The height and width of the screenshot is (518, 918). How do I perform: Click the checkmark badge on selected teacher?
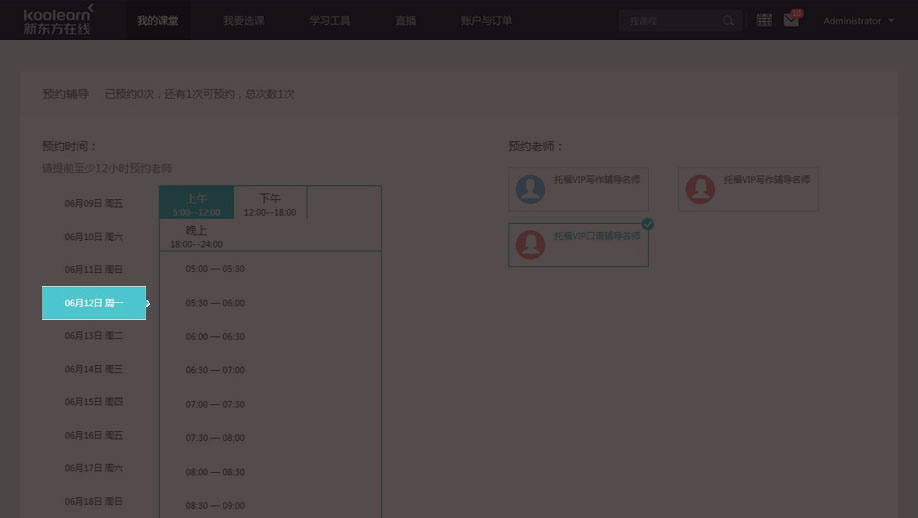[647, 224]
